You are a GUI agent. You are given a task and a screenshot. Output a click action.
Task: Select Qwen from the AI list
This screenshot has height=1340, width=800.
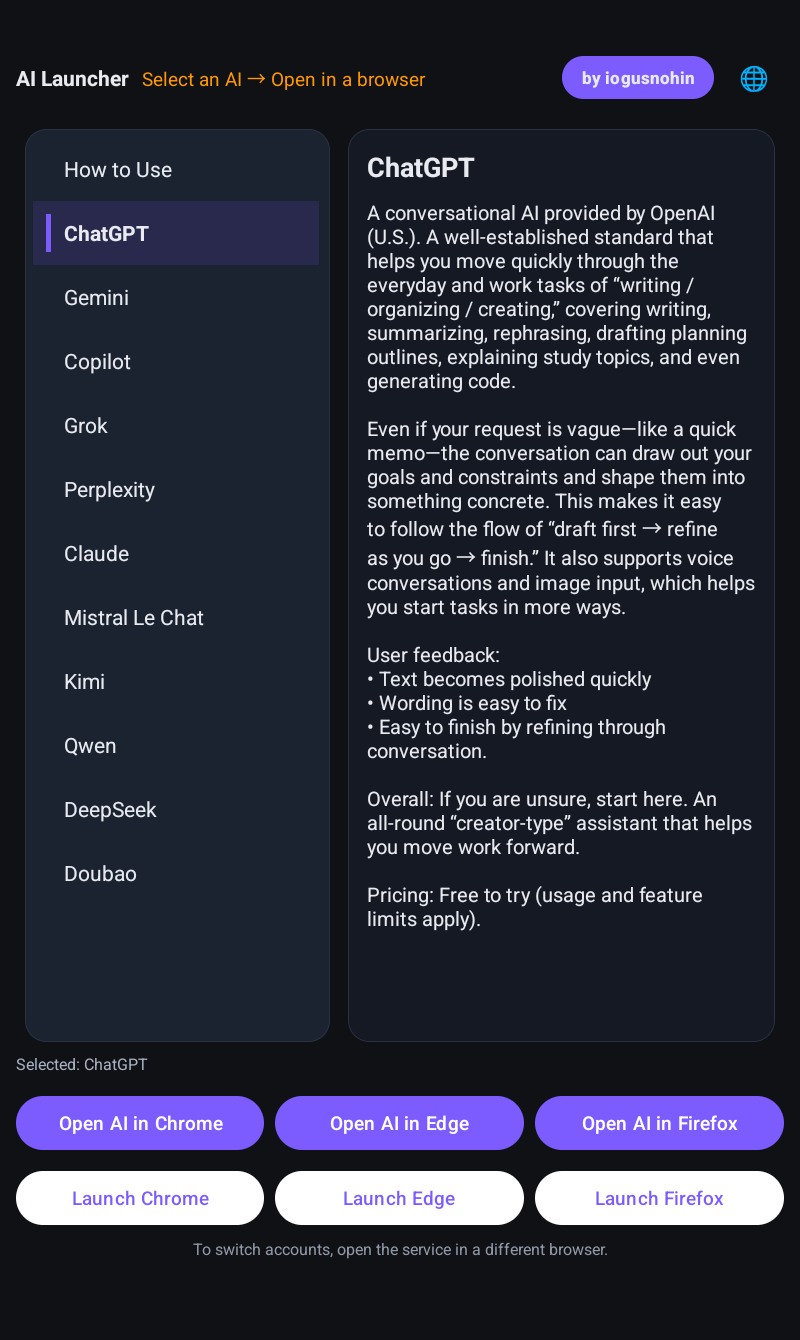tap(176, 745)
